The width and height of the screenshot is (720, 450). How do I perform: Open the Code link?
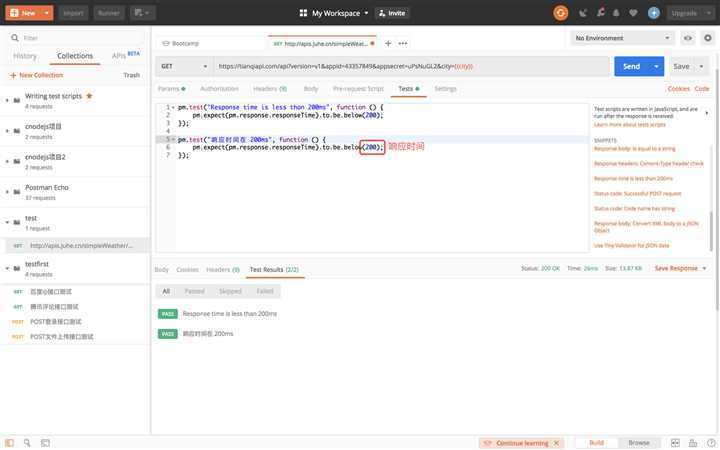702,89
